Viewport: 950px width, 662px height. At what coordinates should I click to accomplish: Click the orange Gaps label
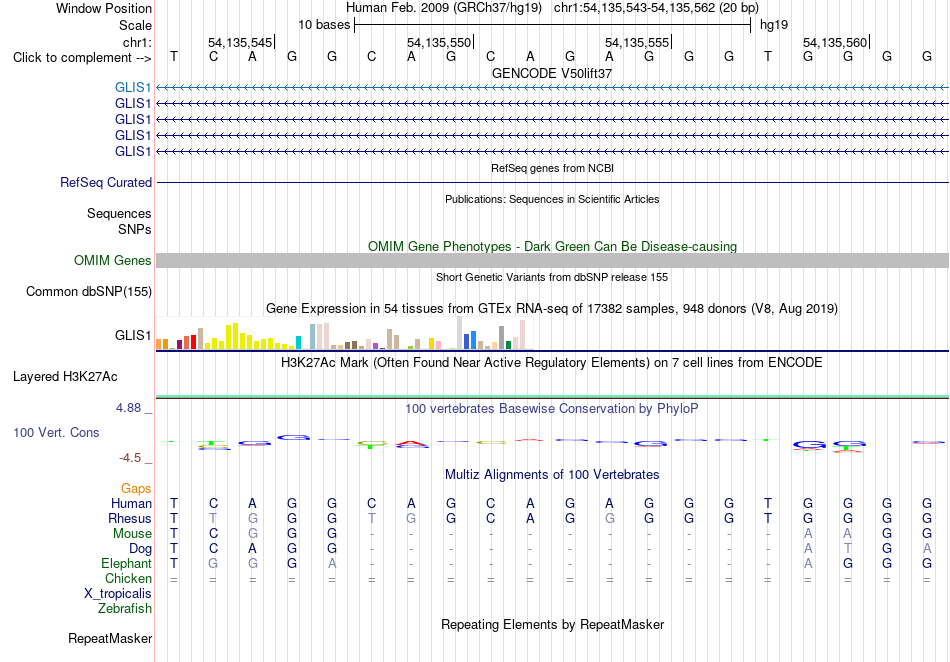click(x=136, y=488)
